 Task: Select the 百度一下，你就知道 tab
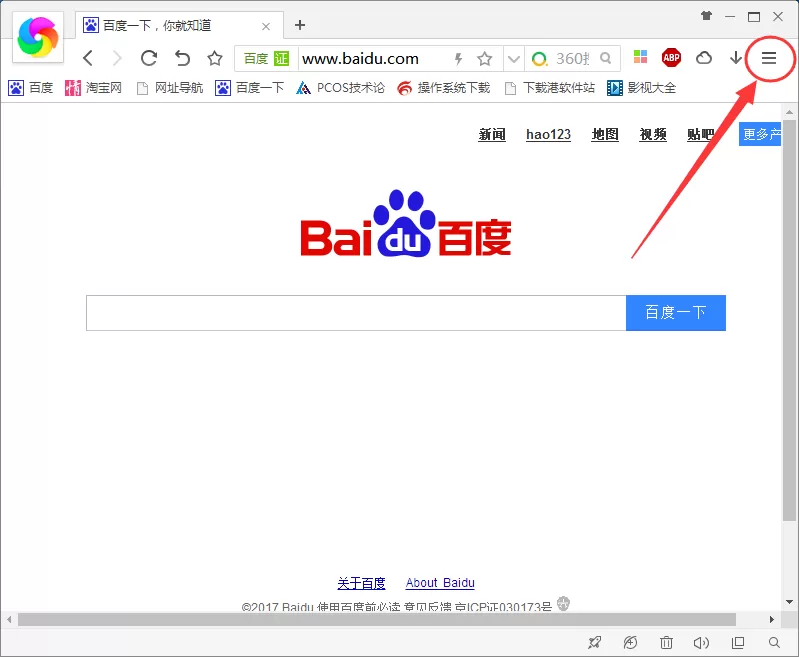[179, 25]
